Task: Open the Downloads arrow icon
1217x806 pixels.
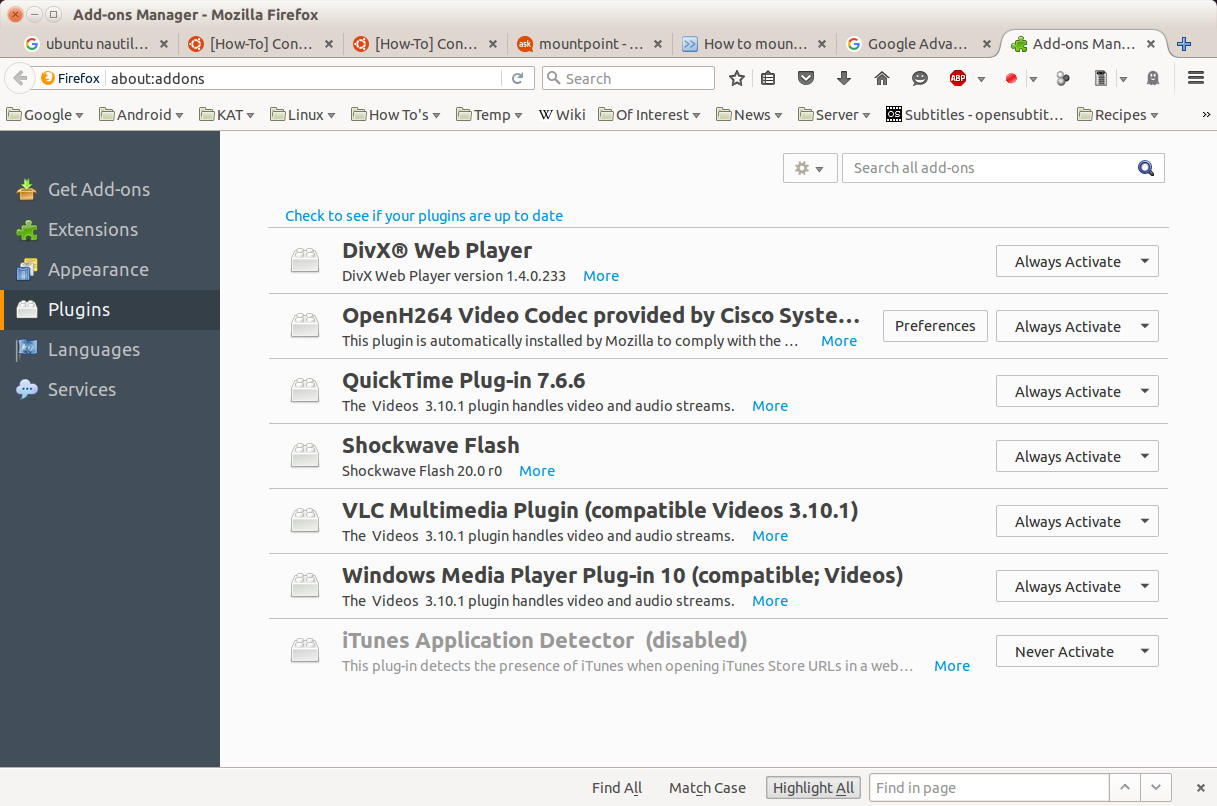Action: coord(844,78)
